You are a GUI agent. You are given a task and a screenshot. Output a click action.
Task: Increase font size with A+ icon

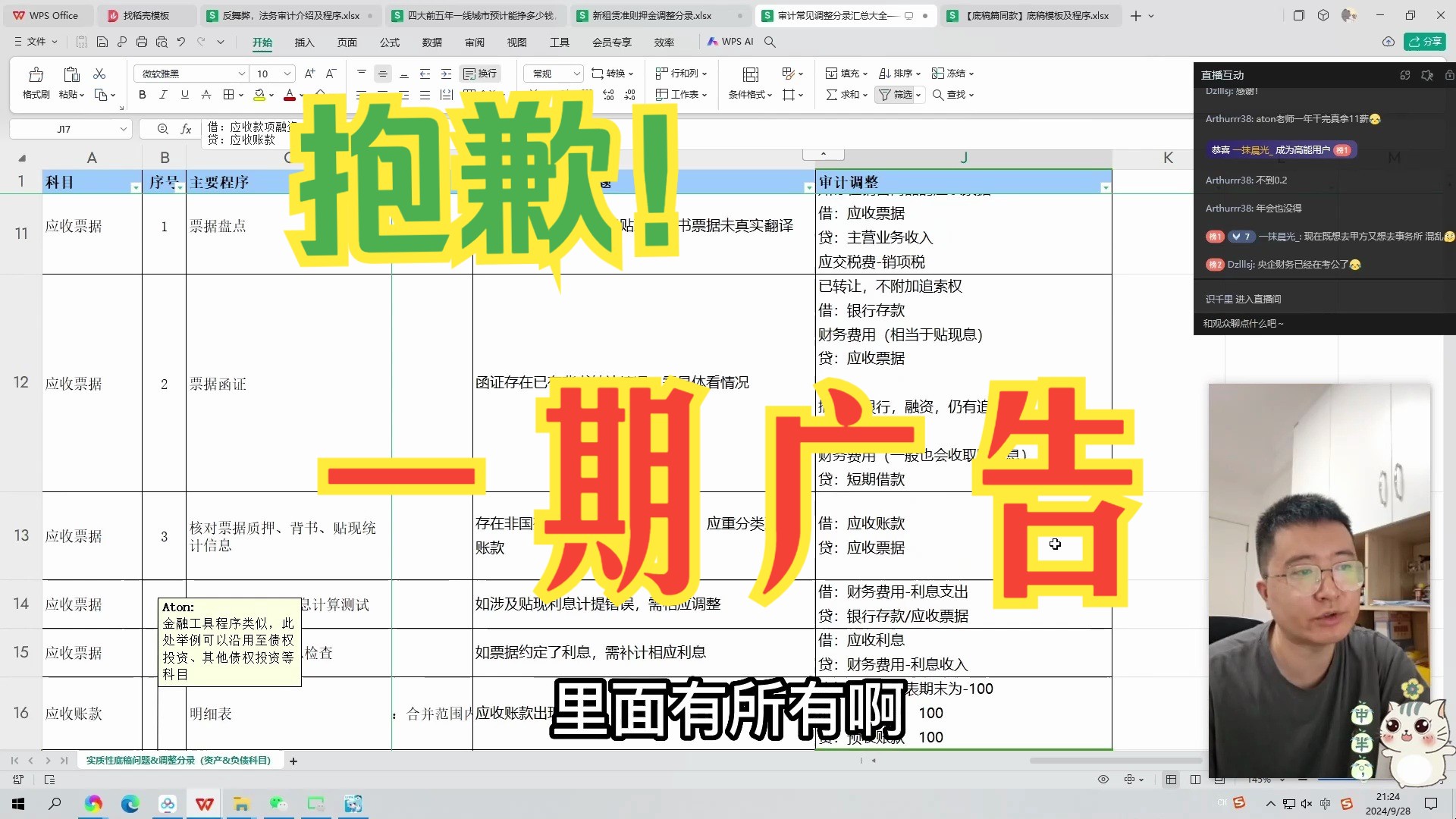309,74
